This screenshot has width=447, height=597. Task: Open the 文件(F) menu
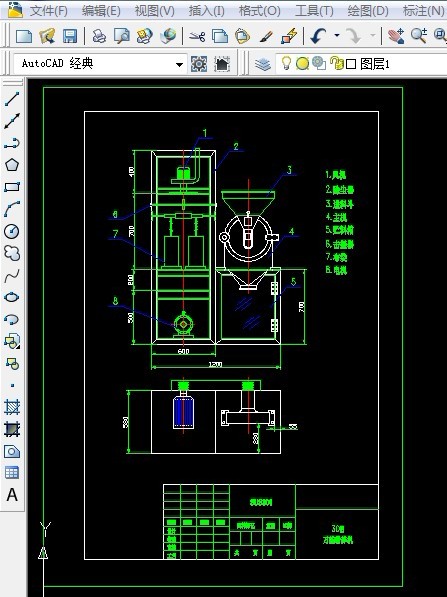pyautogui.click(x=48, y=10)
